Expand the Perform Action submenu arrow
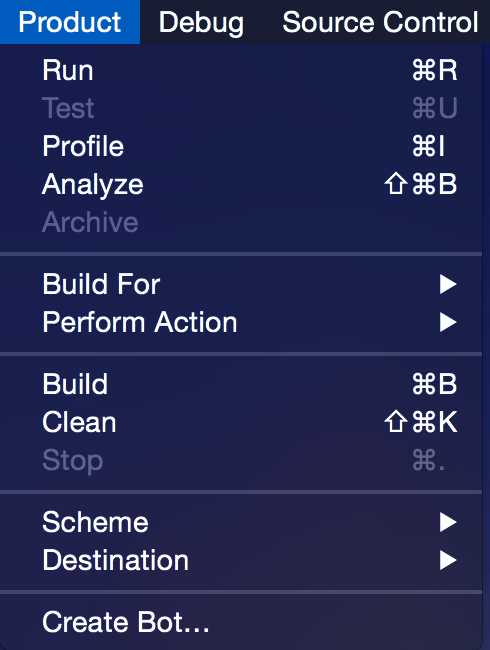The height and width of the screenshot is (650, 490). coord(448,322)
